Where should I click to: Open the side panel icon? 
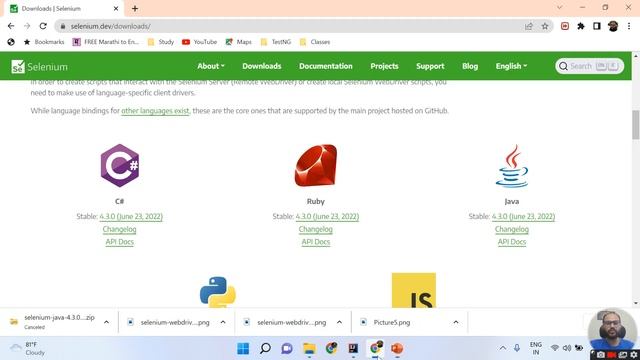click(597, 26)
